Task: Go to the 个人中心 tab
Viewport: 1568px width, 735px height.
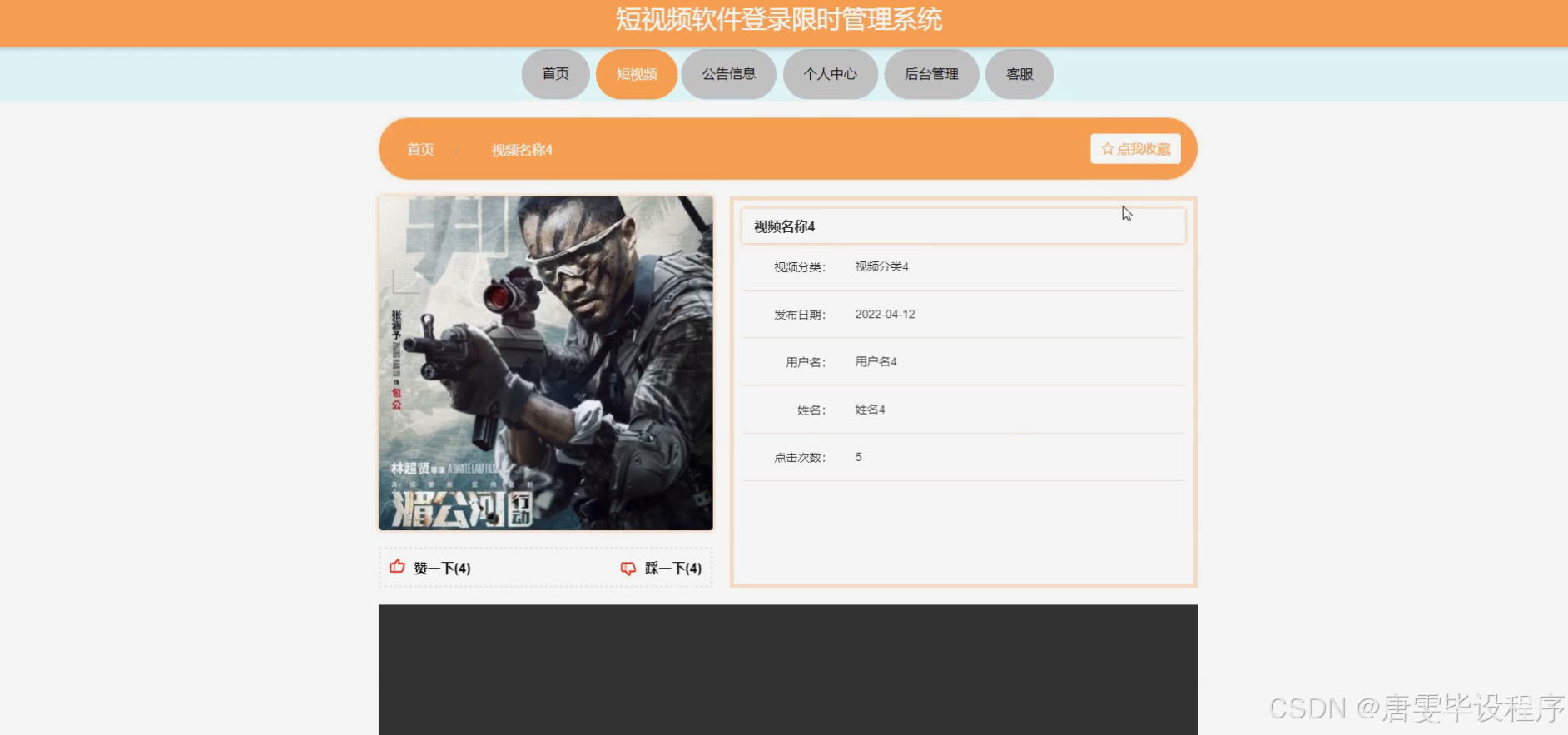Action: tap(831, 74)
